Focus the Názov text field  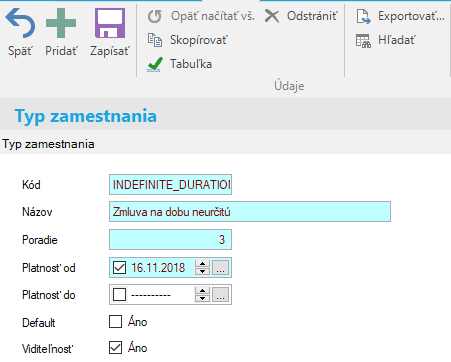tap(250, 212)
